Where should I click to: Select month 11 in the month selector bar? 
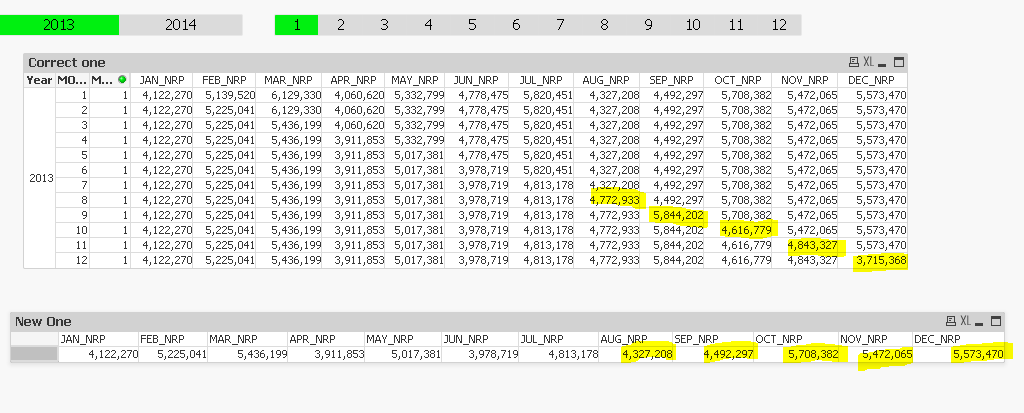(736, 25)
